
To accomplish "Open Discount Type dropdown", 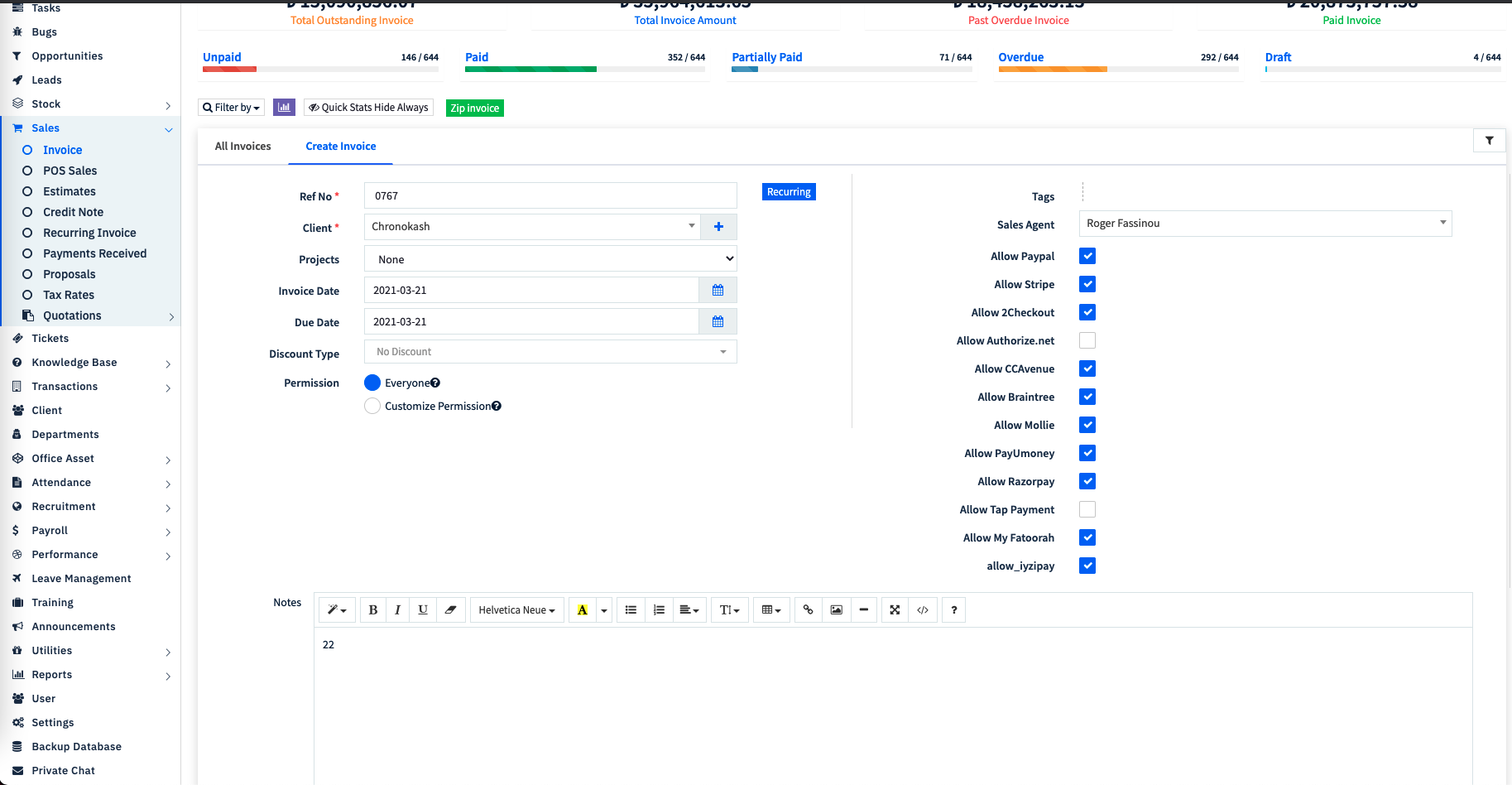I will pyautogui.click(x=550, y=352).
